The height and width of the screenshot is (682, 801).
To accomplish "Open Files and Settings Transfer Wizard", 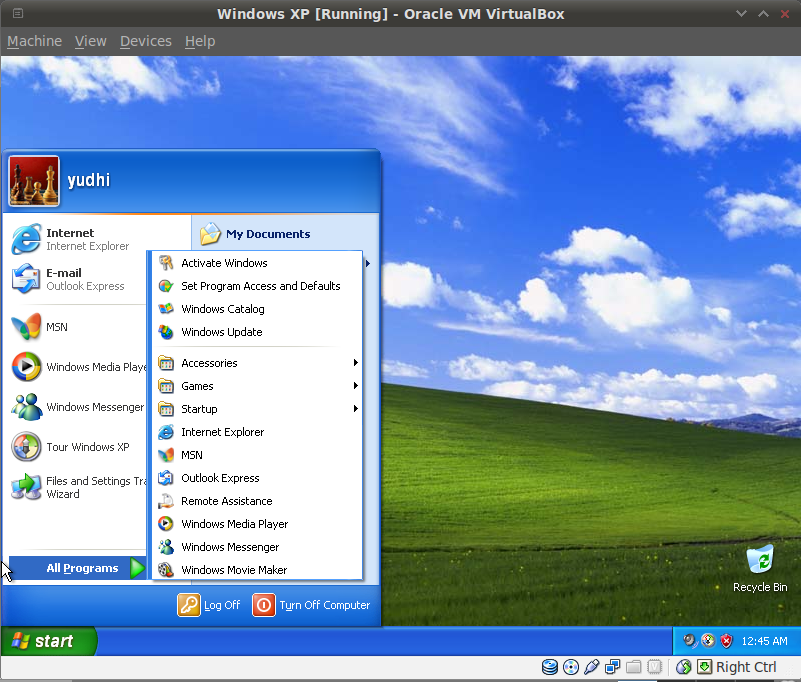I will click(x=77, y=487).
